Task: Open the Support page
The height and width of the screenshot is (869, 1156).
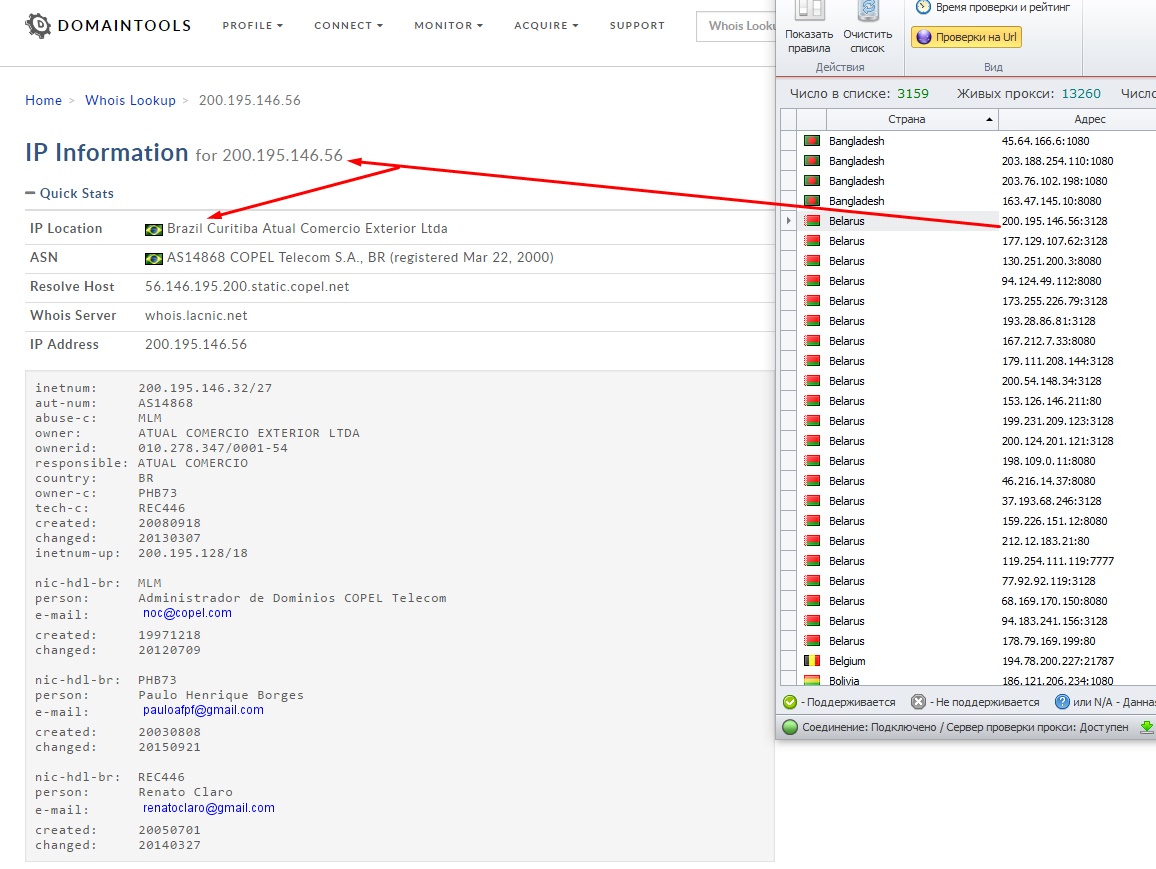Action: [x=637, y=26]
